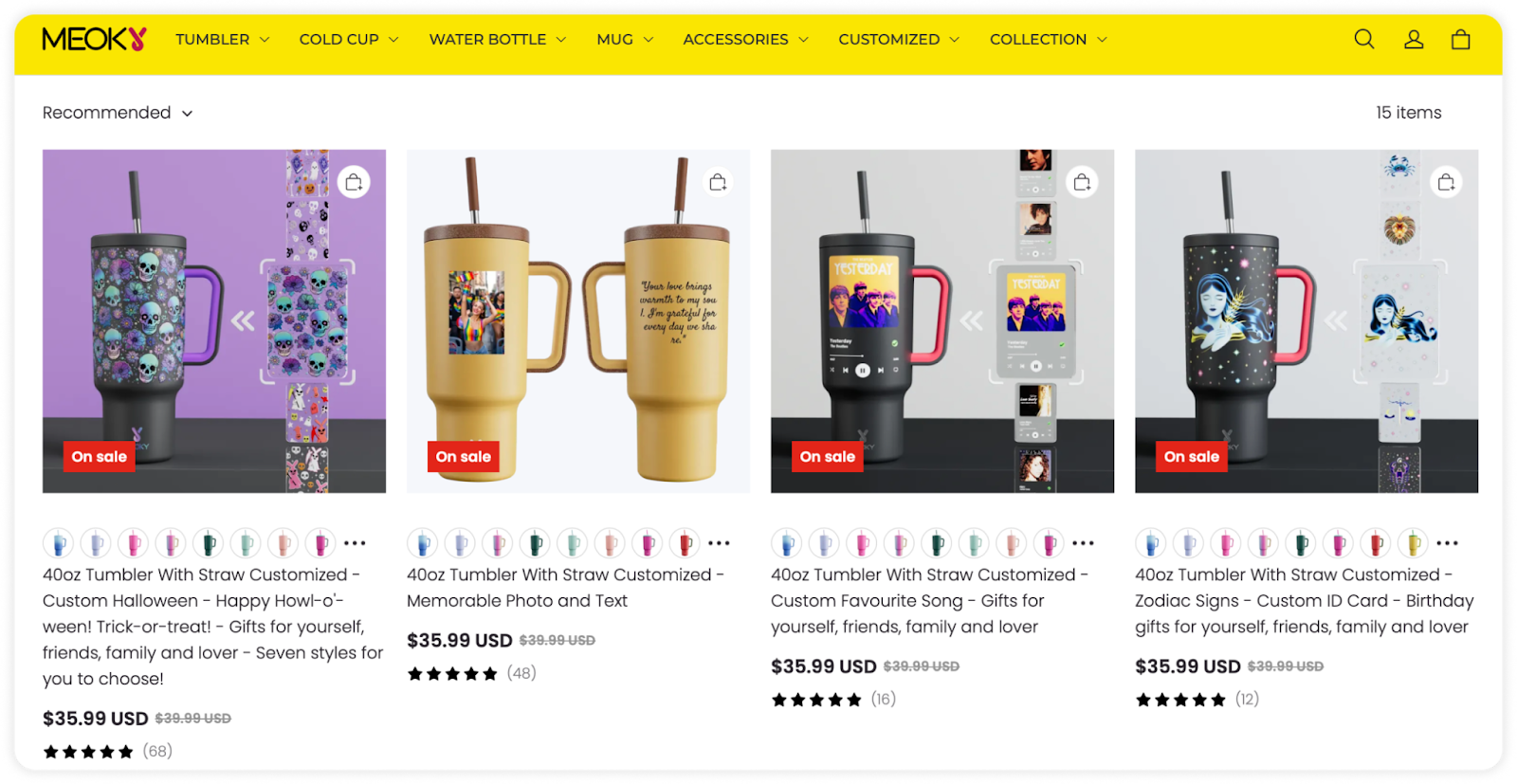The height and width of the screenshot is (784, 1517).
Task: Show more colors for the Halloween tumbler
Action: coord(355,543)
